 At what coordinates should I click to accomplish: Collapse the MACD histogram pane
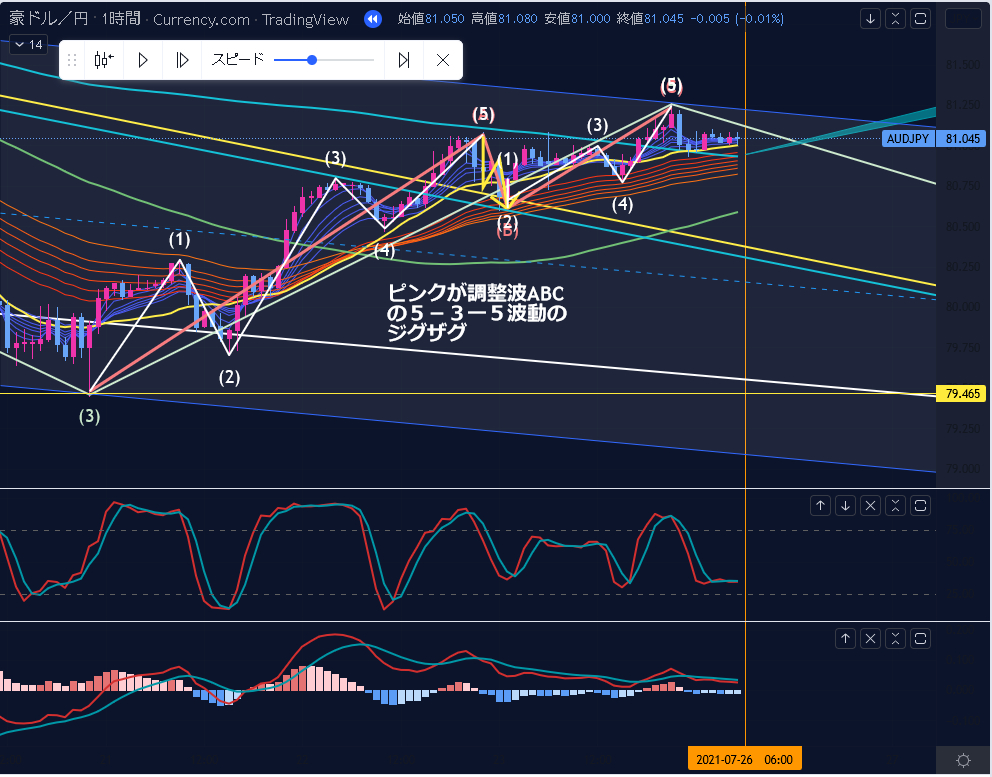tap(896, 638)
